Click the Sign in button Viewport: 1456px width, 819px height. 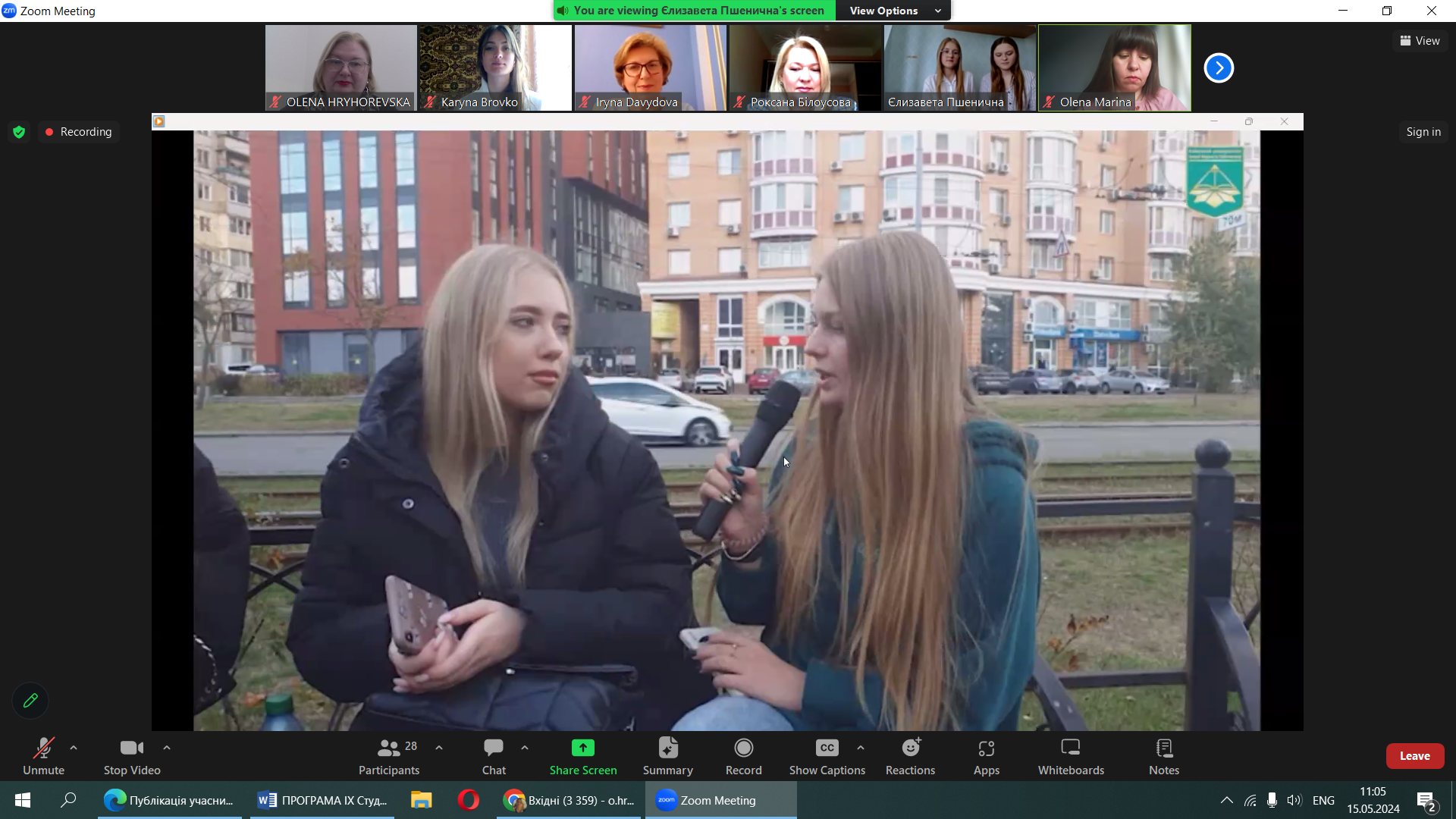(x=1423, y=132)
